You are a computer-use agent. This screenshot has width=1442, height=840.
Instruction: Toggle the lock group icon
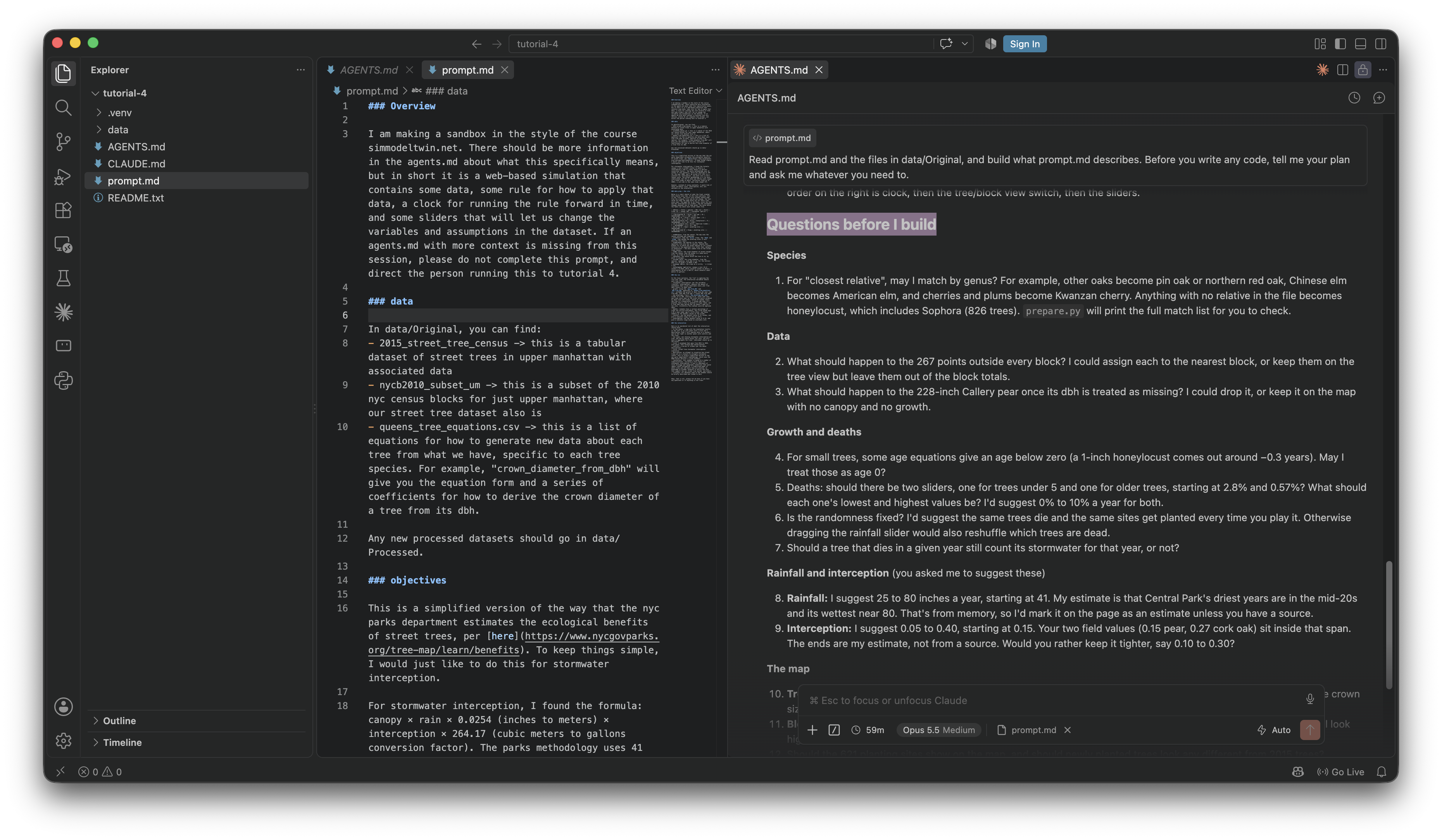click(1363, 70)
